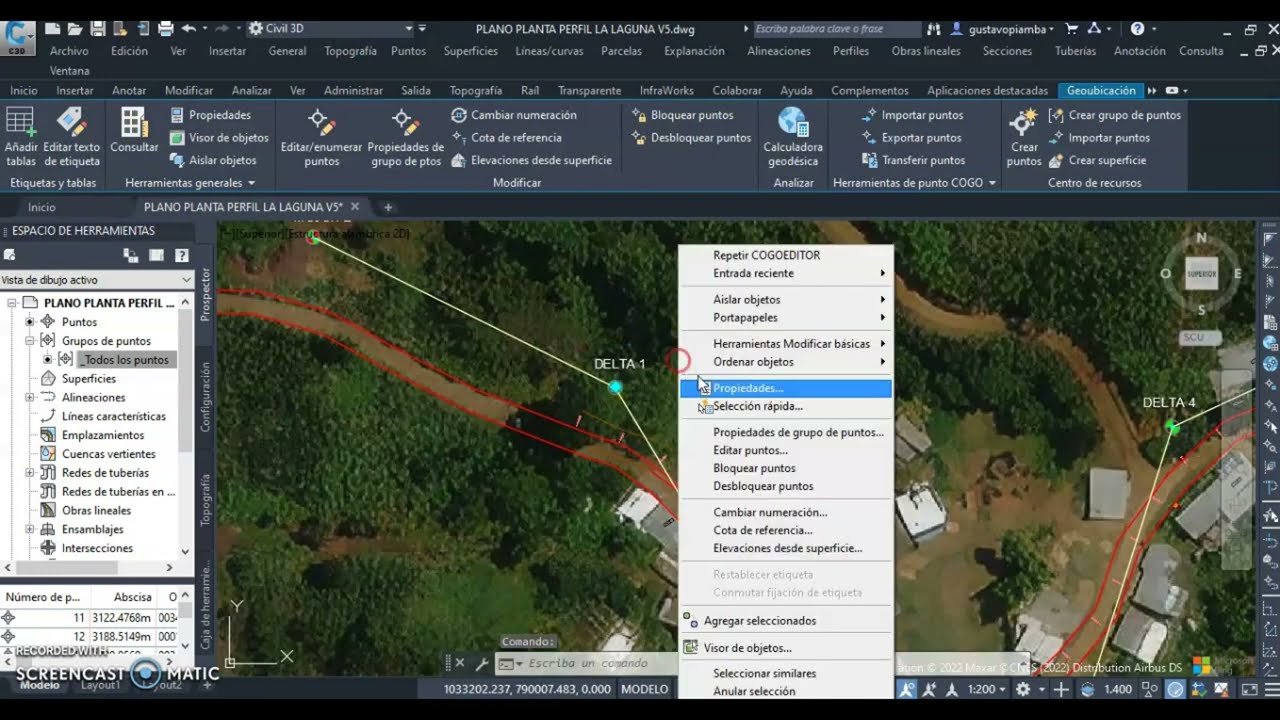Click the Consultar tool icon

(134, 131)
